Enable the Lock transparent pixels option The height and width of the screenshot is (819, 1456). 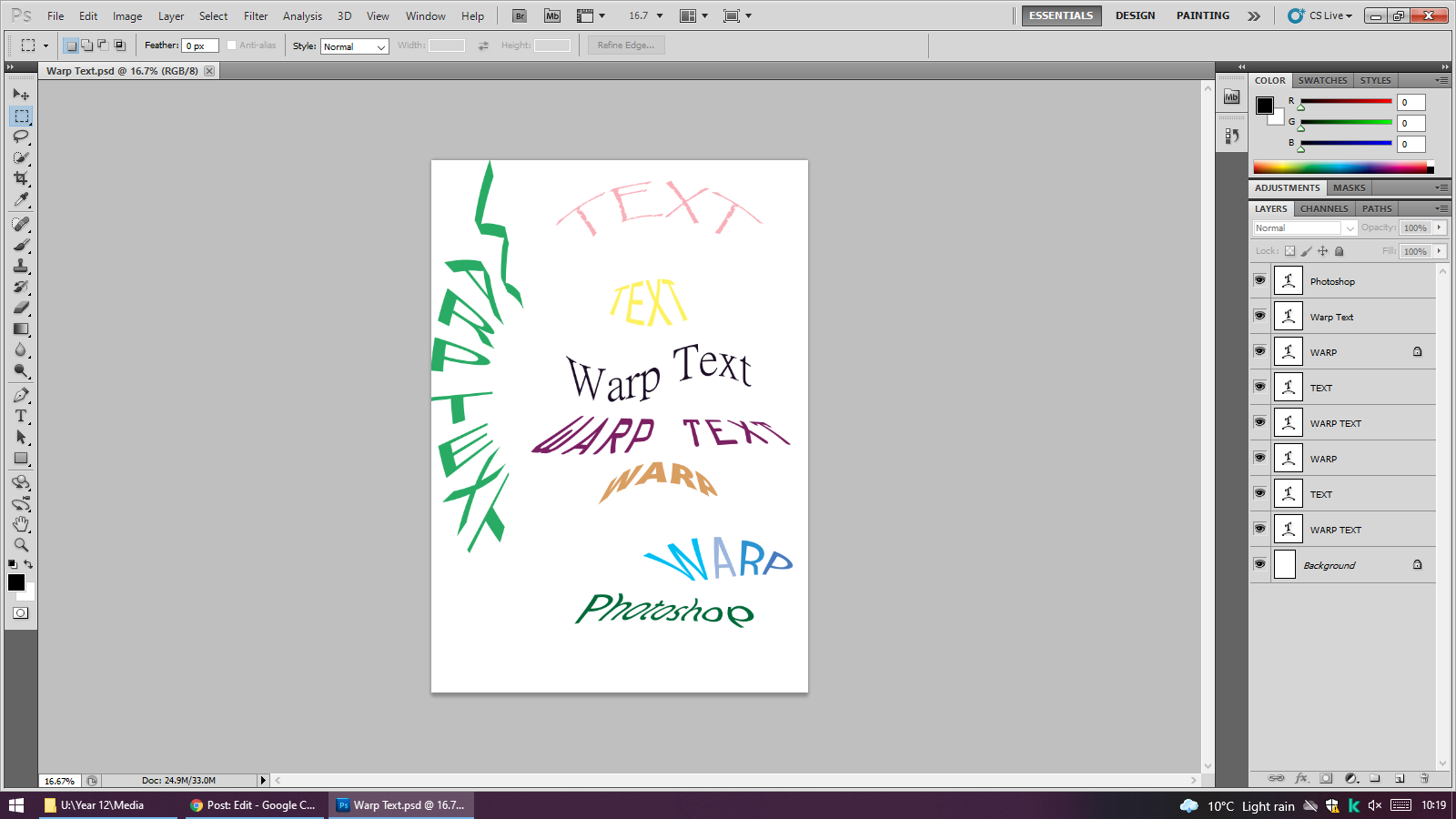tap(1289, 251)
